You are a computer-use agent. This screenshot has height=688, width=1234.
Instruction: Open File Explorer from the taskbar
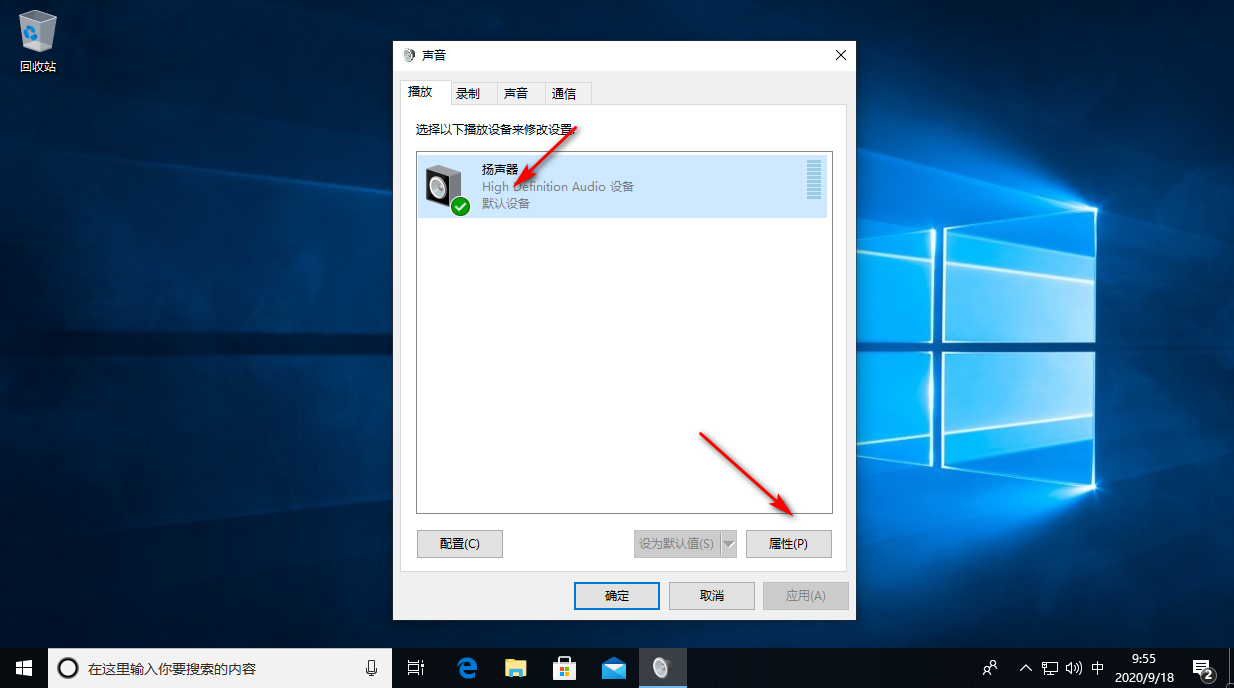point(516,668)
